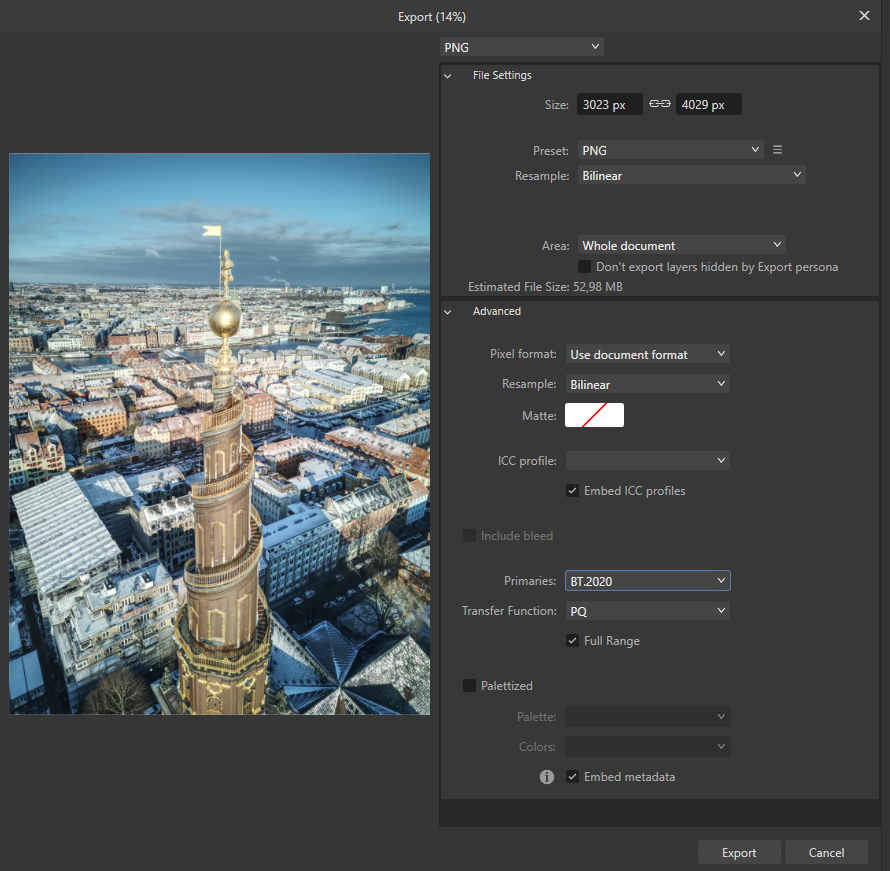Collapse the Advanced section
This screenshot has width=890, height=871.
tap(448, 311)
